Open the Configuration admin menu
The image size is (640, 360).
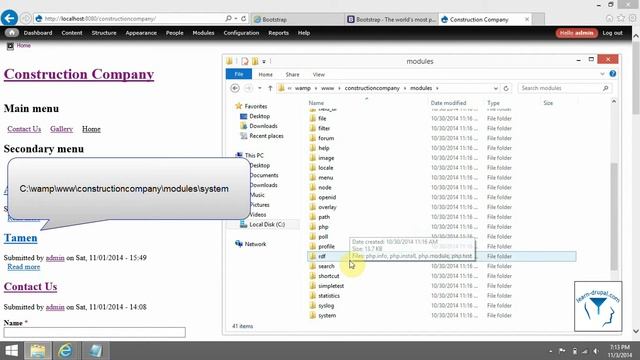pos(241,33)
